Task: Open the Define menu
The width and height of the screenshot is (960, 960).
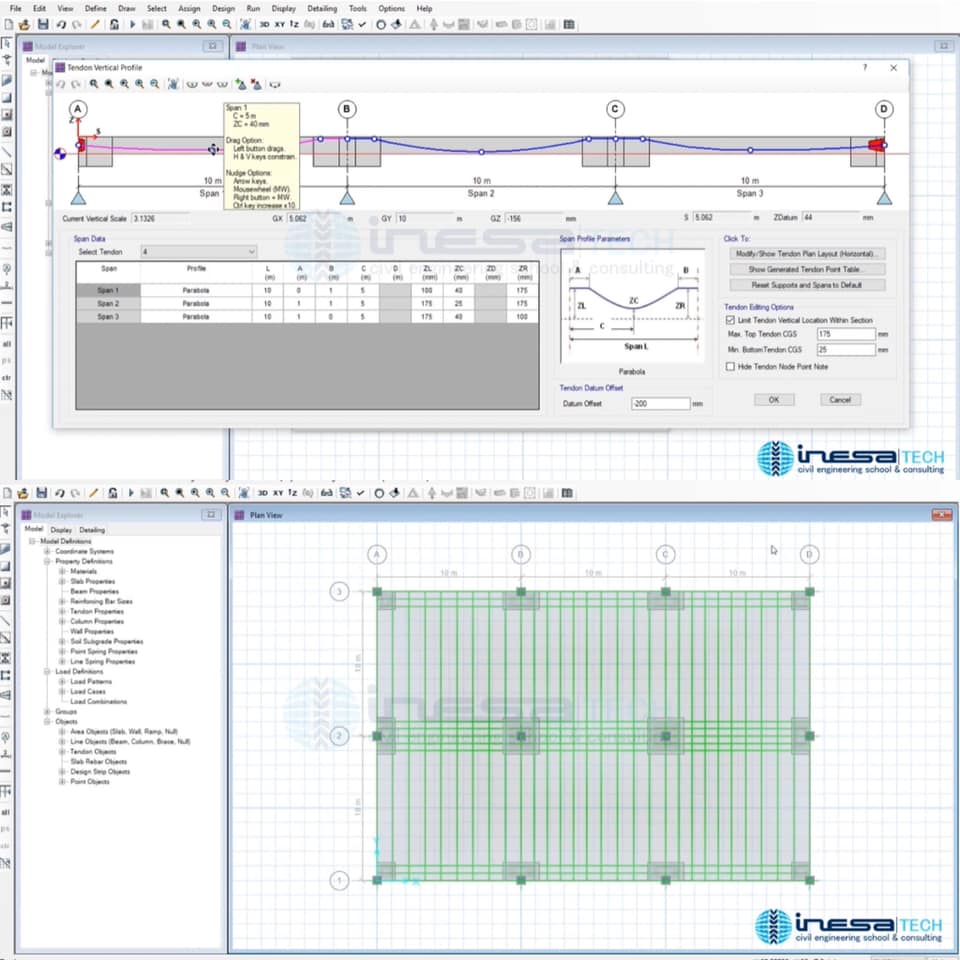Action: [x=96, y=9]
